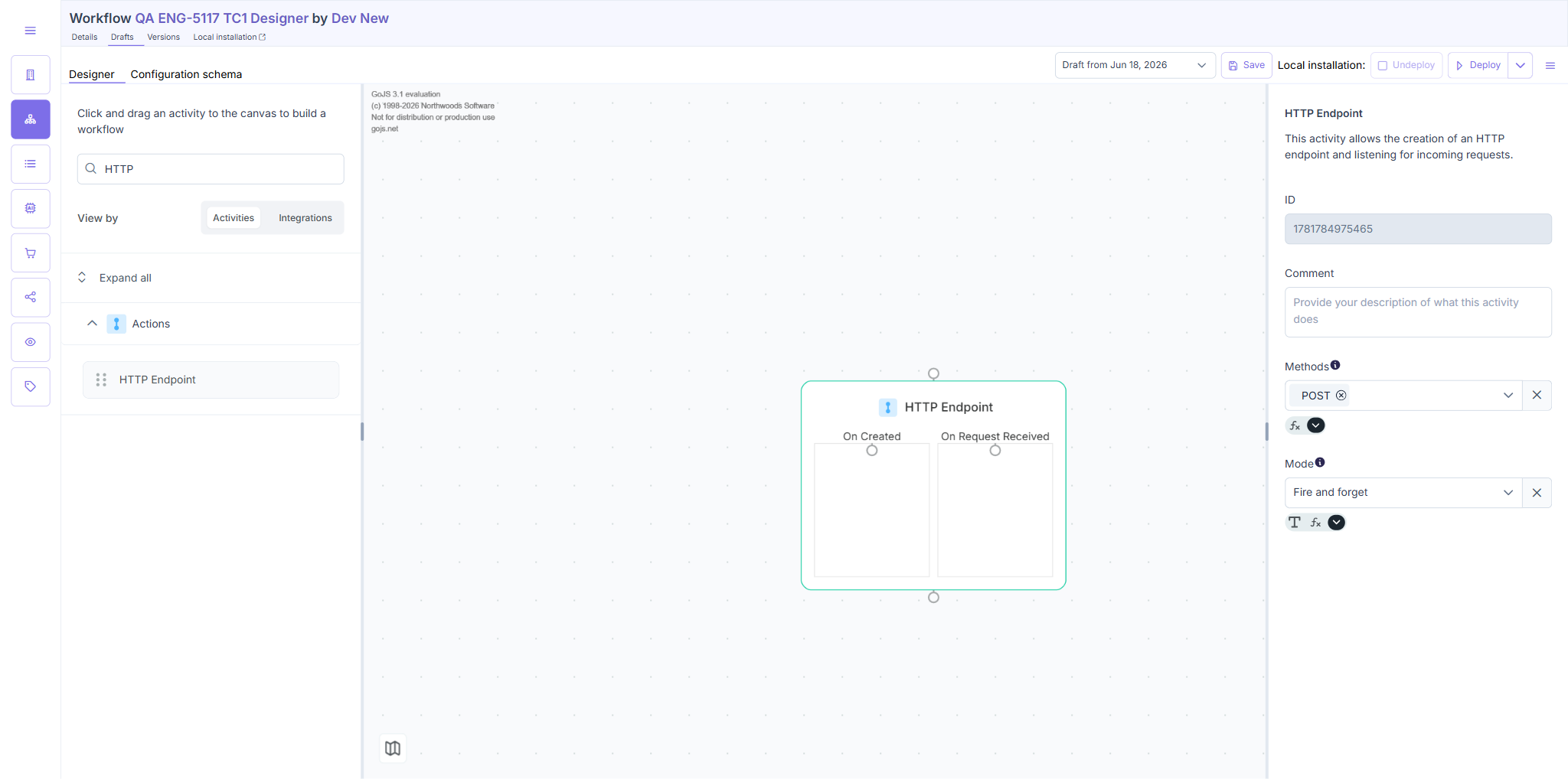Select the HTTP Endpoint node title on canvas
Screen dimensions: 1568x779
949,407
